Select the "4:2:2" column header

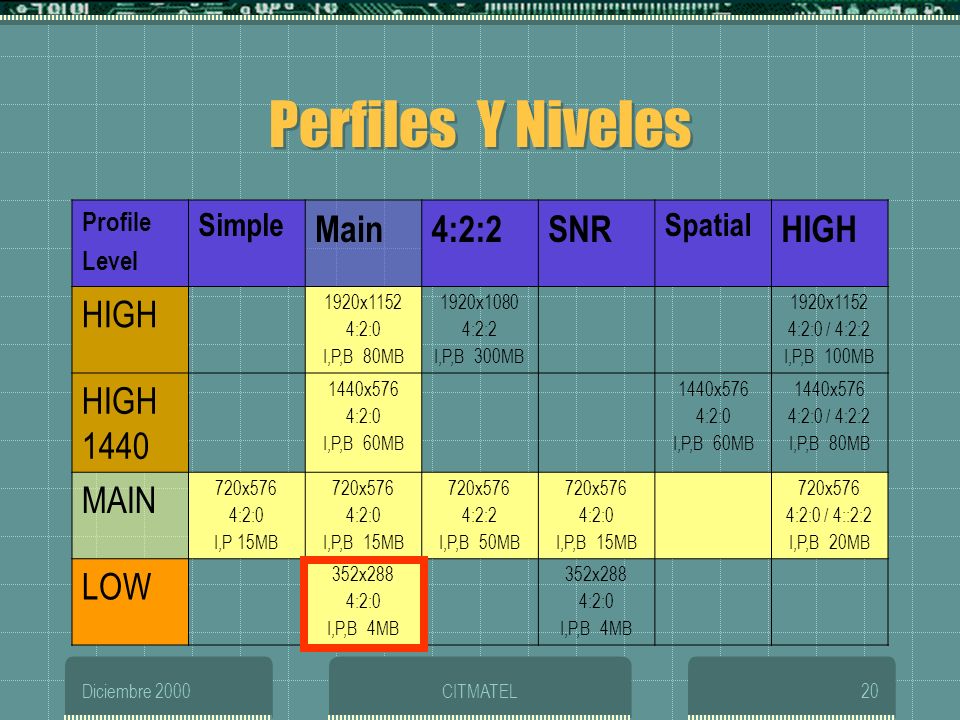click(480, 243)
